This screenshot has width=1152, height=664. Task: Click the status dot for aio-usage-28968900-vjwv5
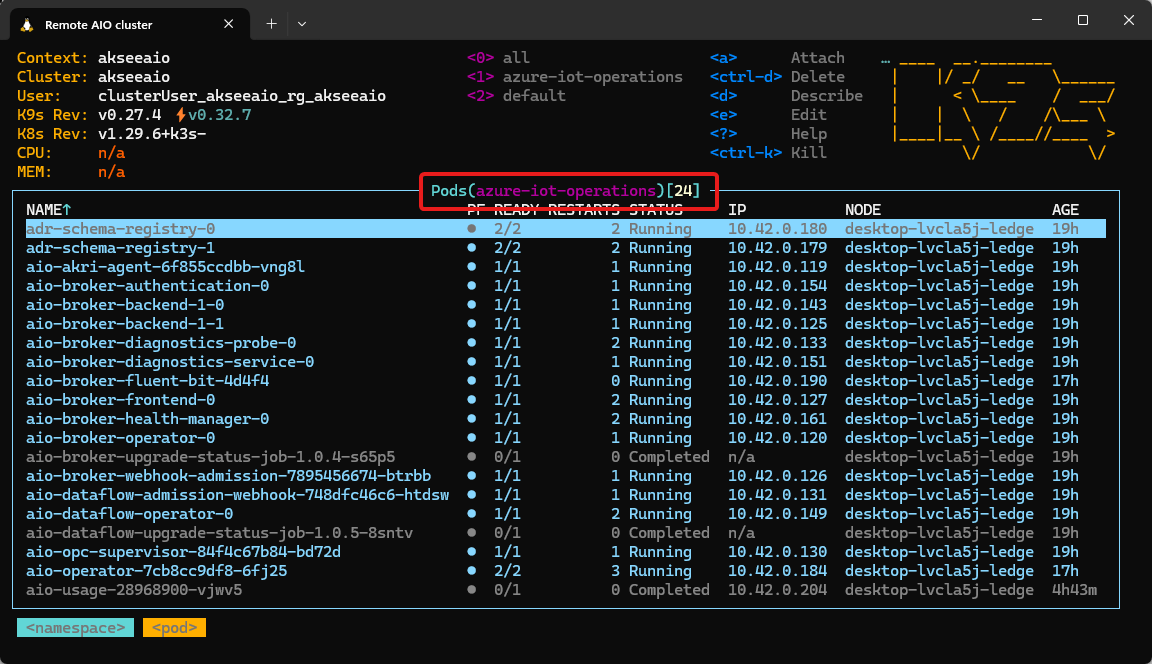470,589
